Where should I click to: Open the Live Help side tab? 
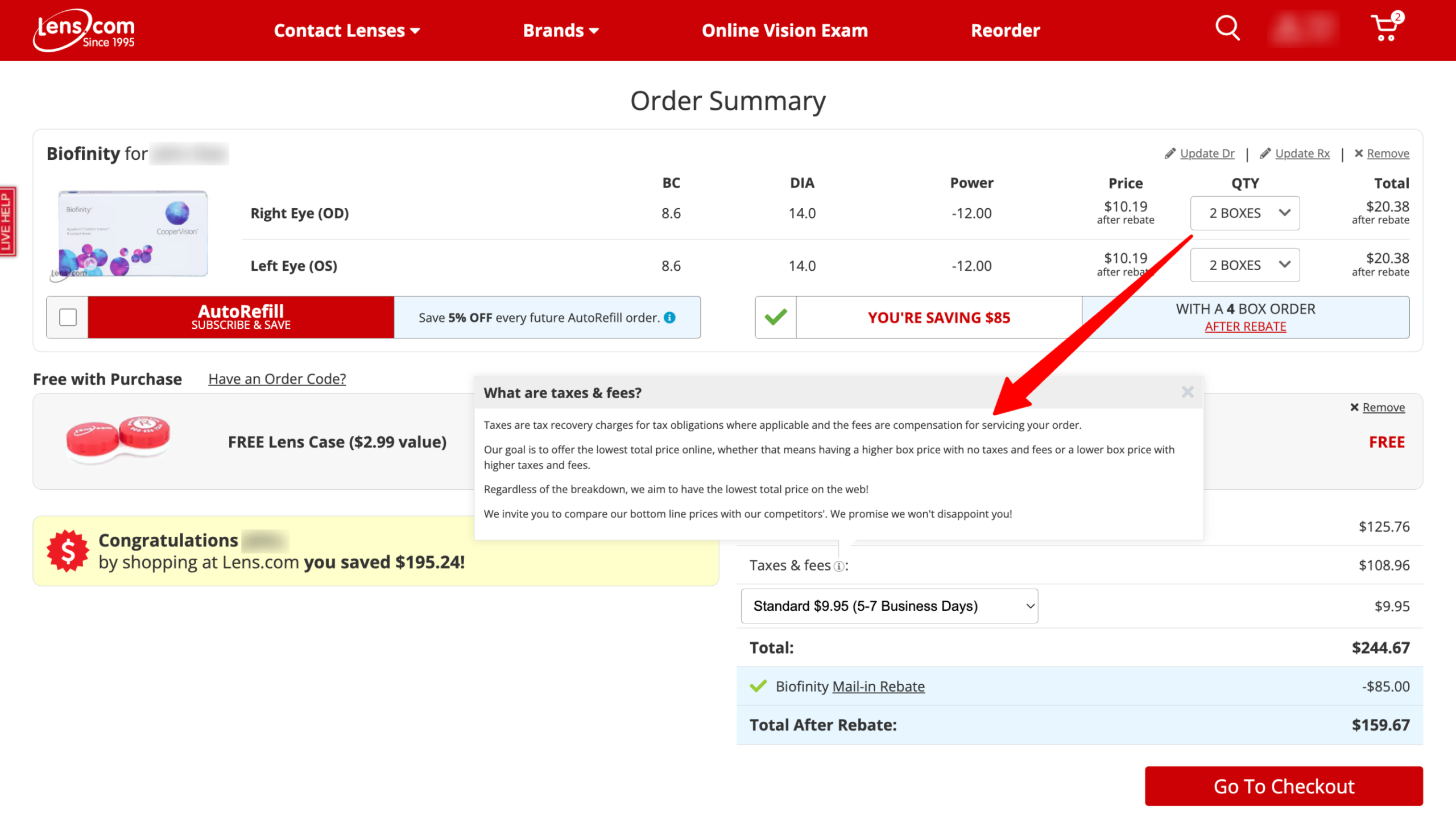coord(7,222)
